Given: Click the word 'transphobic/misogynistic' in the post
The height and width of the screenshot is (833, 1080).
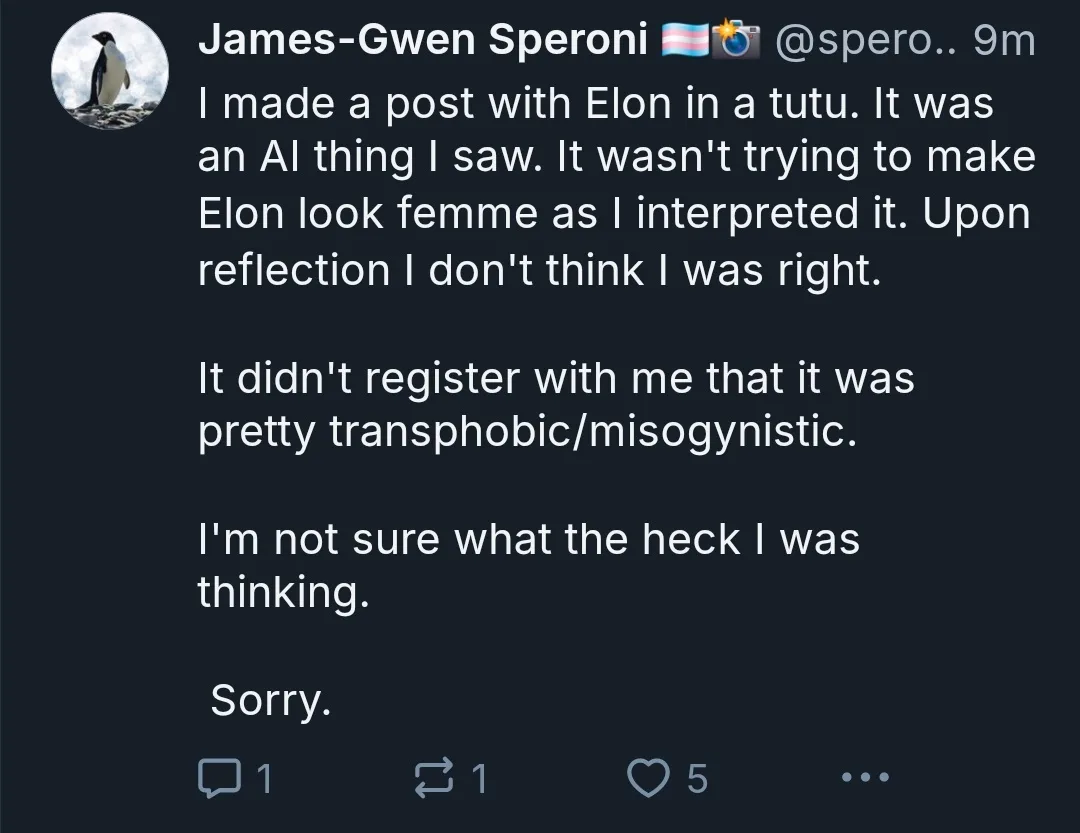Looking at the screenshot, I should tap(593, 432).
